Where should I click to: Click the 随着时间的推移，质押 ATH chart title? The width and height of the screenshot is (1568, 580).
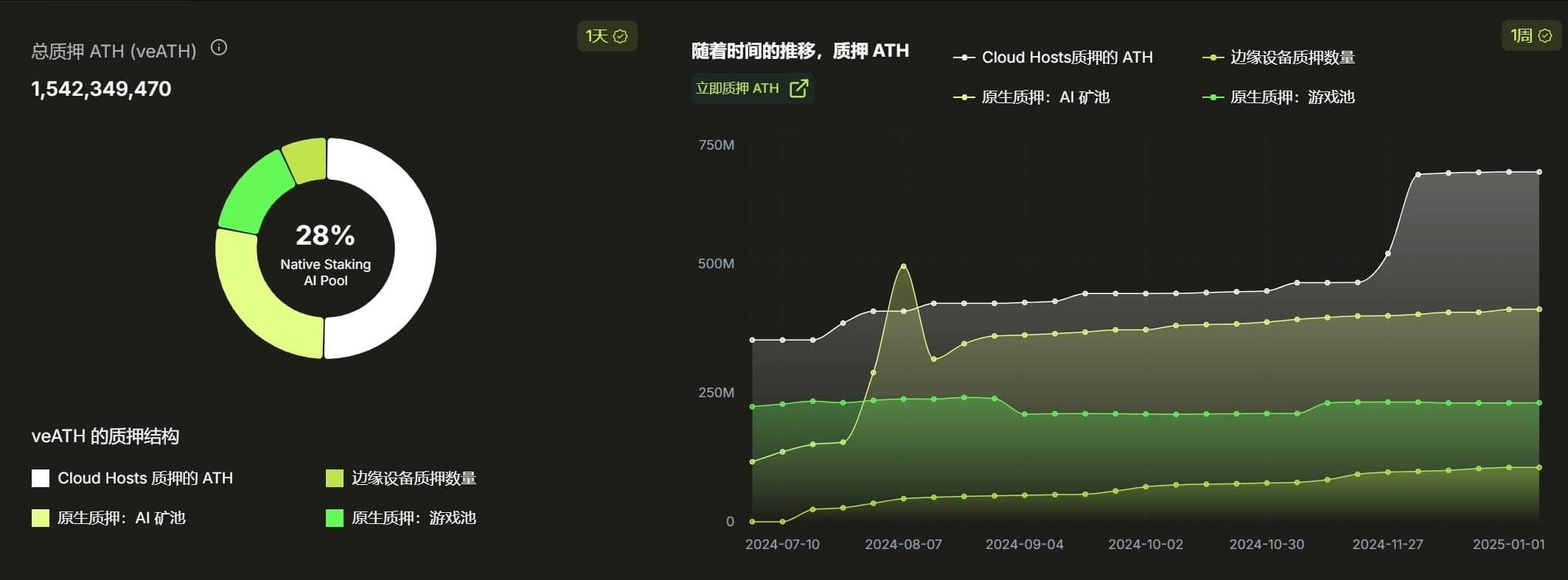[800, 51]
